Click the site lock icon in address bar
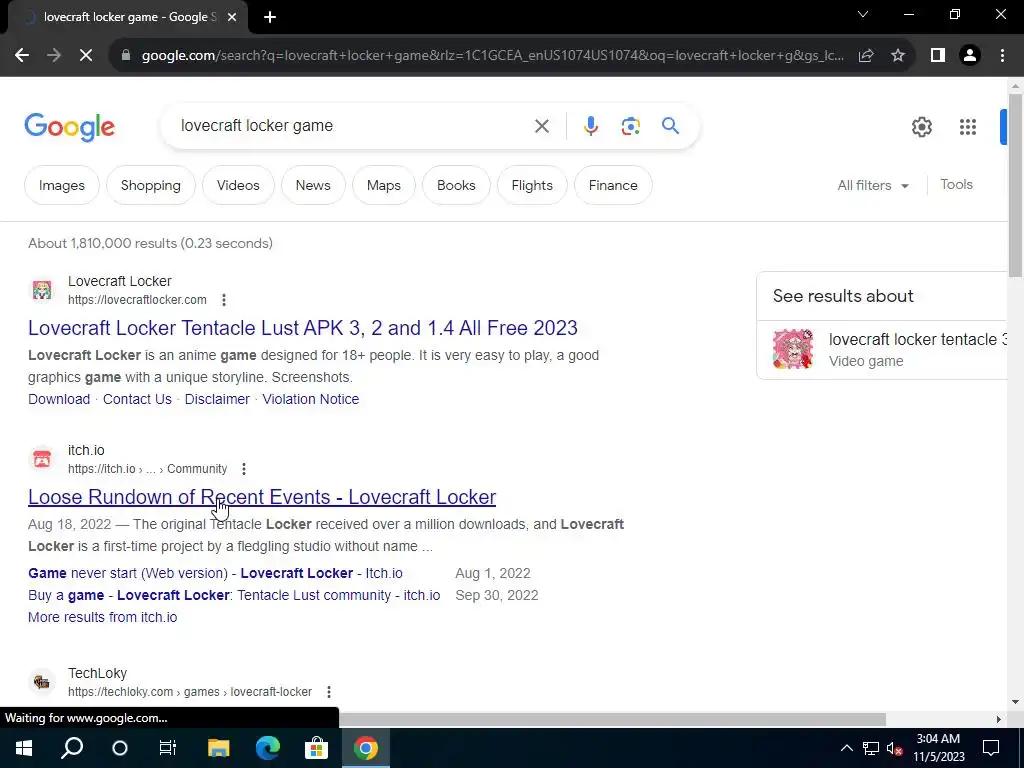This screenshot has width=1024, height=768. (x=126, y=56)
